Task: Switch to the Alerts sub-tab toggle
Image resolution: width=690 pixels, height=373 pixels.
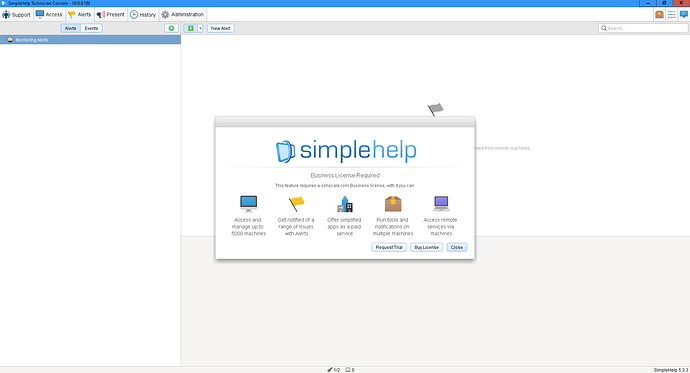Action: (x=70, y=28)
